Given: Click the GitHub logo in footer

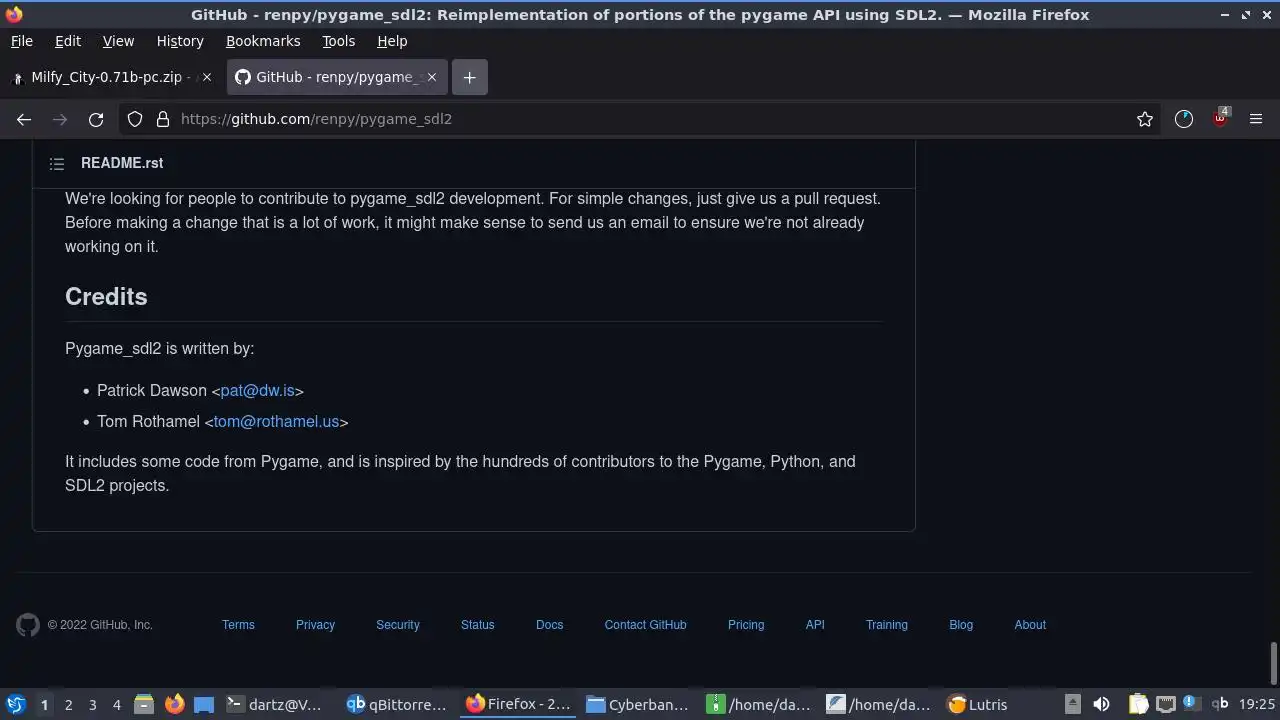Looking at the screenshot, I should click(28, 625).
